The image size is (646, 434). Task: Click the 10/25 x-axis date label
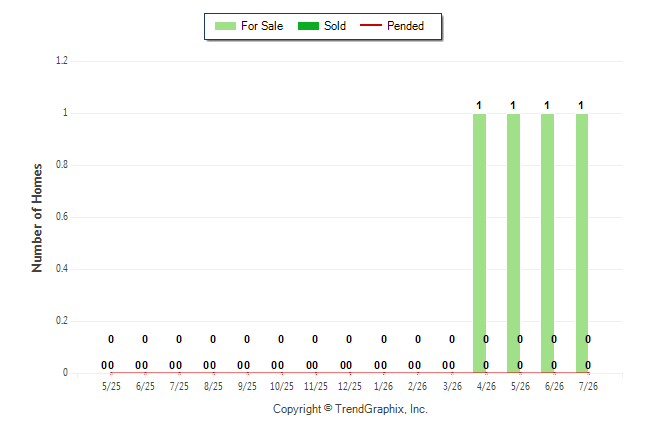coord(282,387)
